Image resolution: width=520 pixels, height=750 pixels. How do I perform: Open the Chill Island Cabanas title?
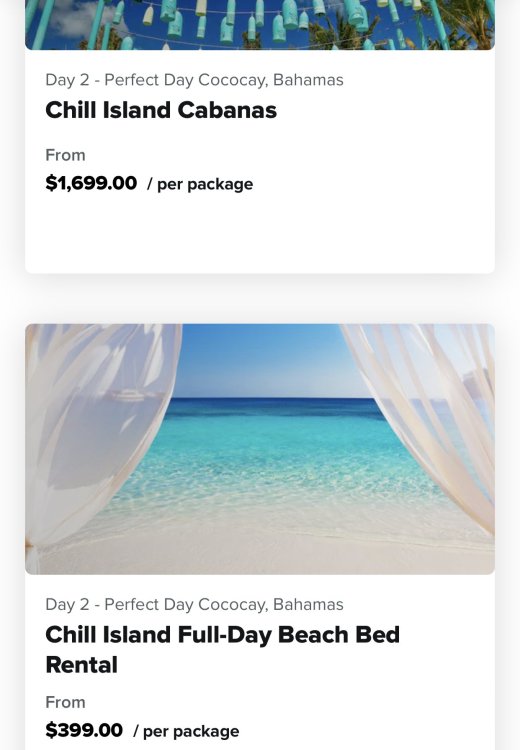(x=161, y=110)
